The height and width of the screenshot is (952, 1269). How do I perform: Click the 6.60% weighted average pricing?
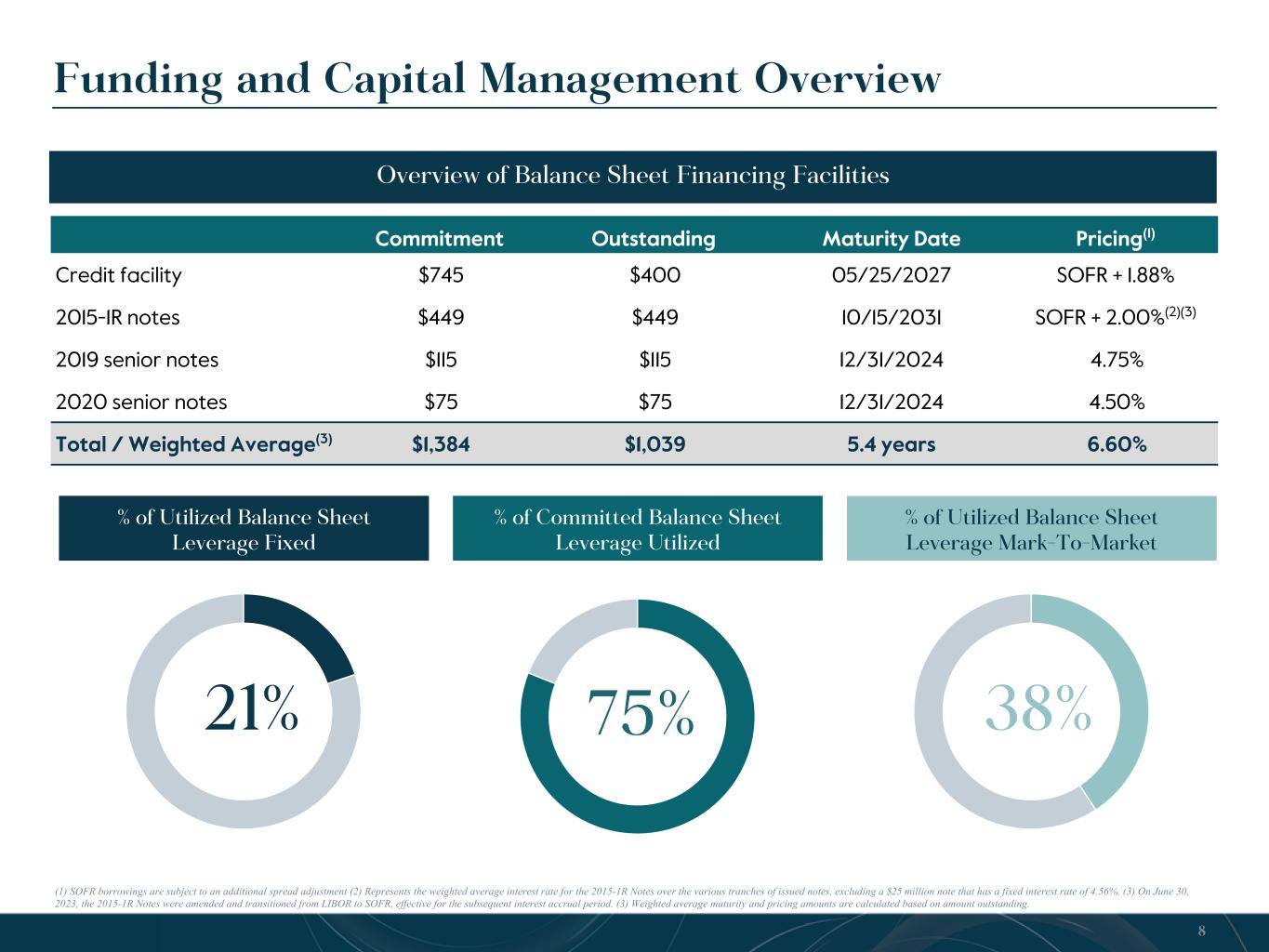(x=1116, y=444)
